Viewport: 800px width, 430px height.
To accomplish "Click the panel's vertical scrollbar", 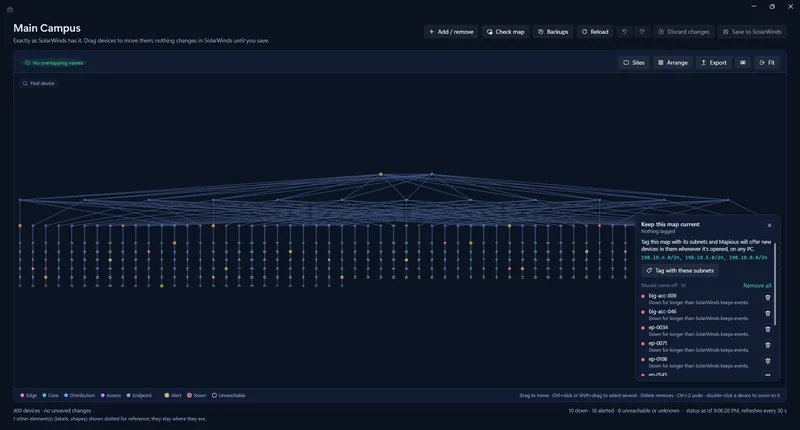I will [775, 284].
